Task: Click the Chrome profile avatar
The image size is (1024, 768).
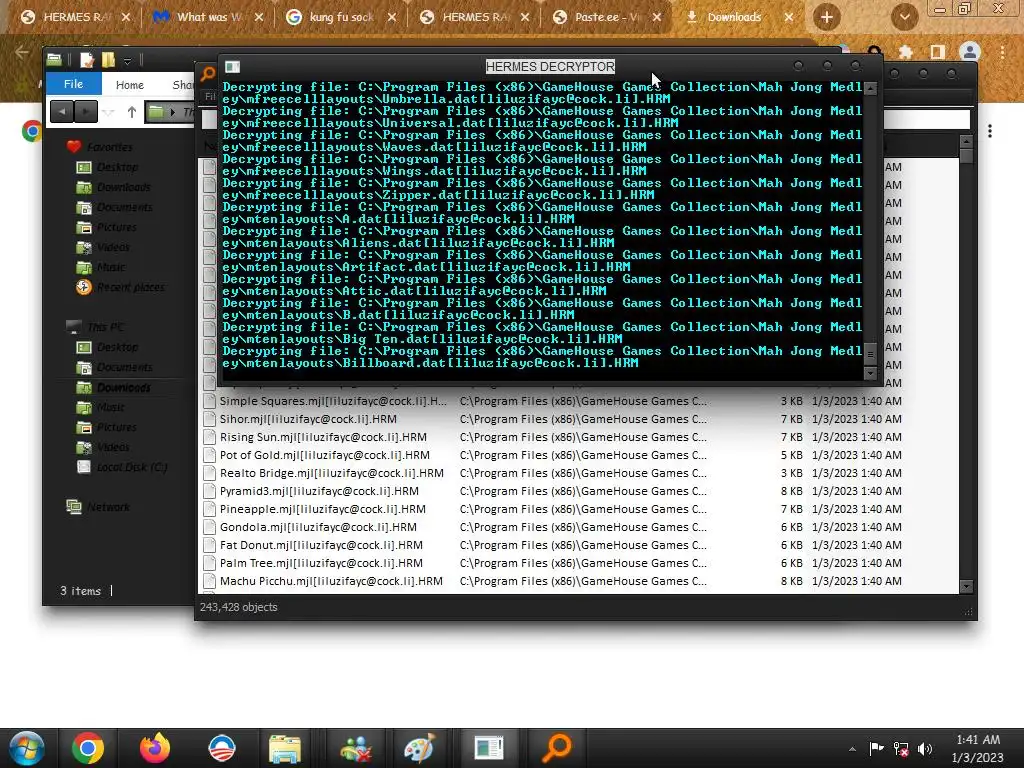Action: (x=970, y=52)
